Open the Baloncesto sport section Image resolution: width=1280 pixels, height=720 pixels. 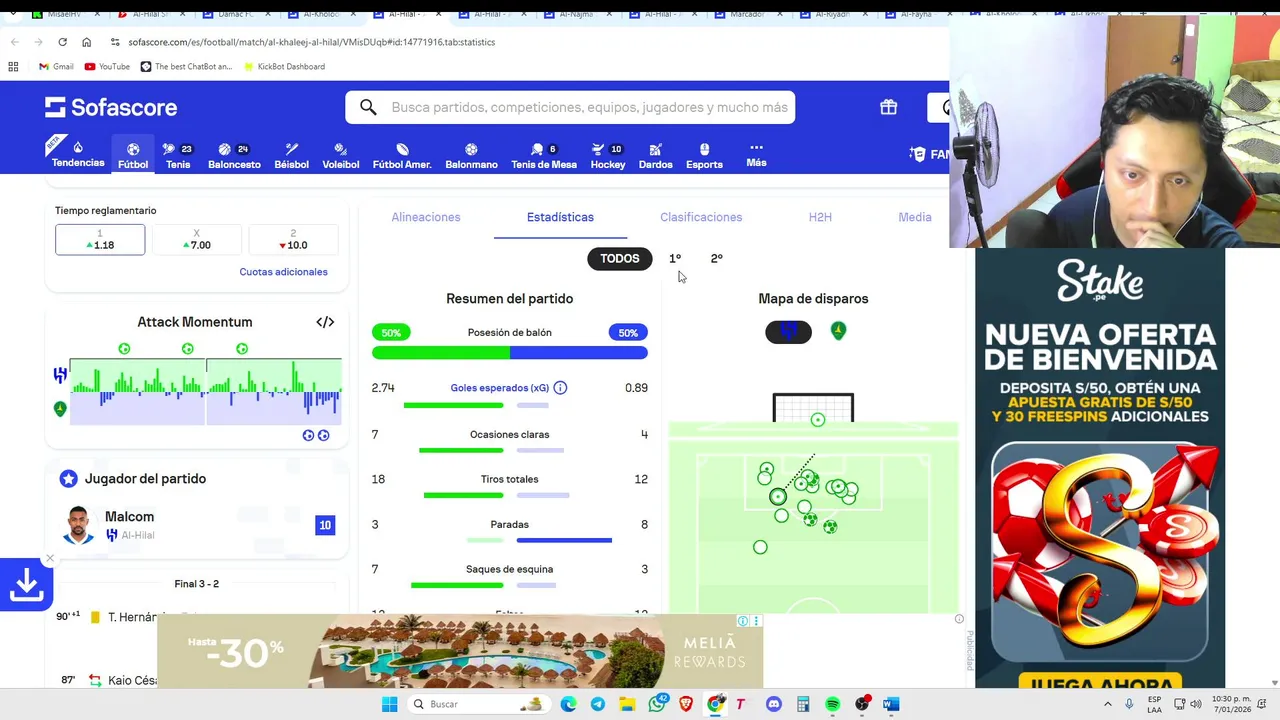tap(234, 155)
